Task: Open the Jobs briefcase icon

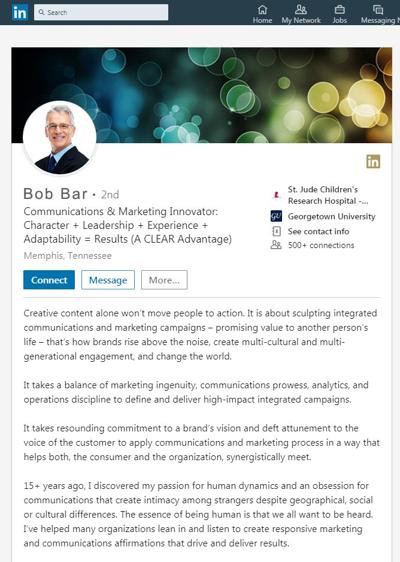Action: click(339, 9)
